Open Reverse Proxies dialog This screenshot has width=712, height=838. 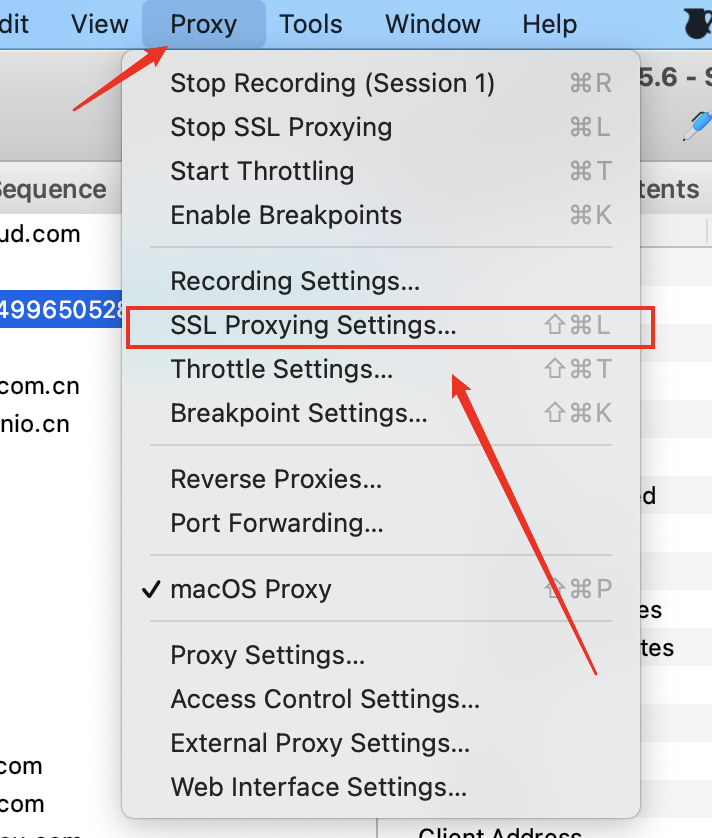coord(276,479)
